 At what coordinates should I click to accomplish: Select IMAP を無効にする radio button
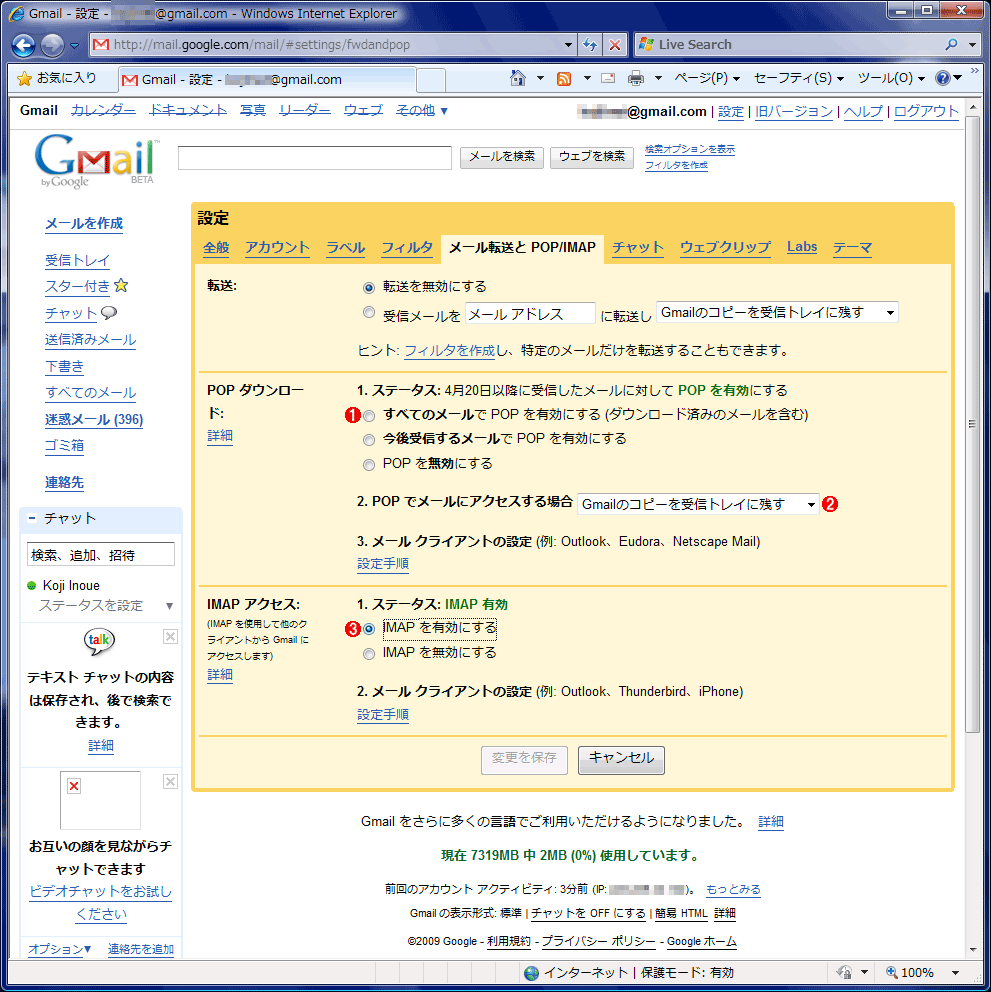(x=369, y=654)
